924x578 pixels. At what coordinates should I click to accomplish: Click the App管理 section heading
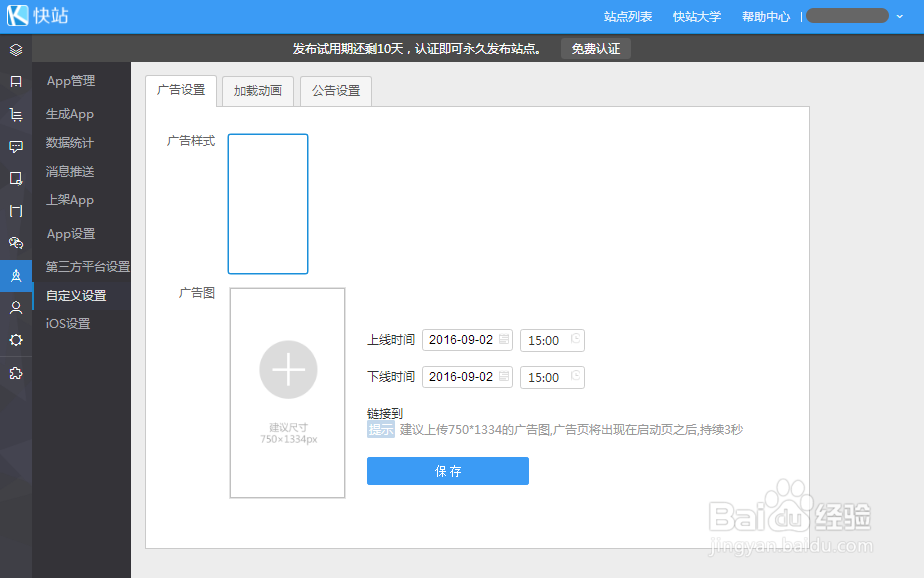pos(71,81)
